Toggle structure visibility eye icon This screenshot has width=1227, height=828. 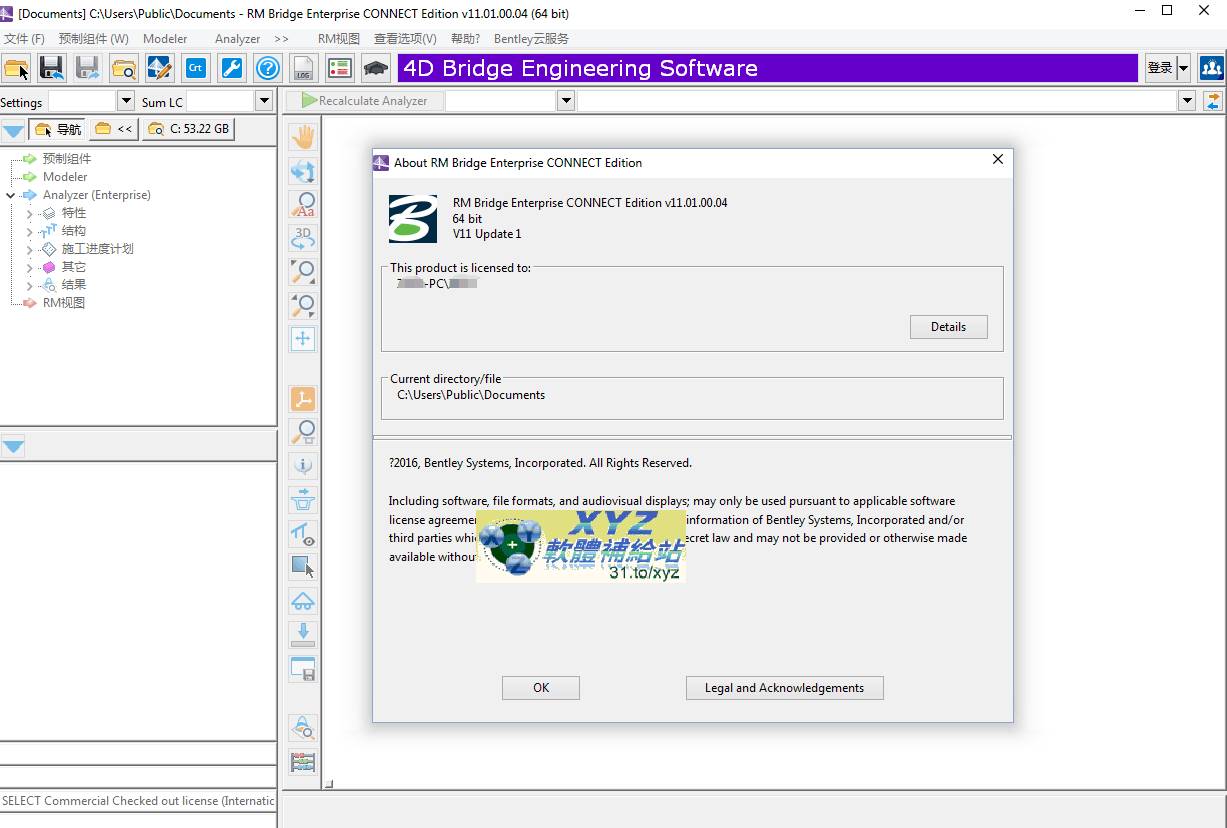point(303,534)
